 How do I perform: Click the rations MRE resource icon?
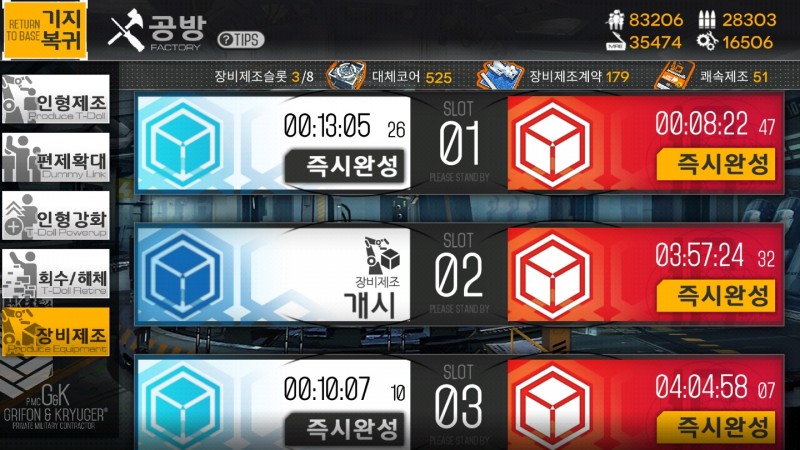[616, 42]
